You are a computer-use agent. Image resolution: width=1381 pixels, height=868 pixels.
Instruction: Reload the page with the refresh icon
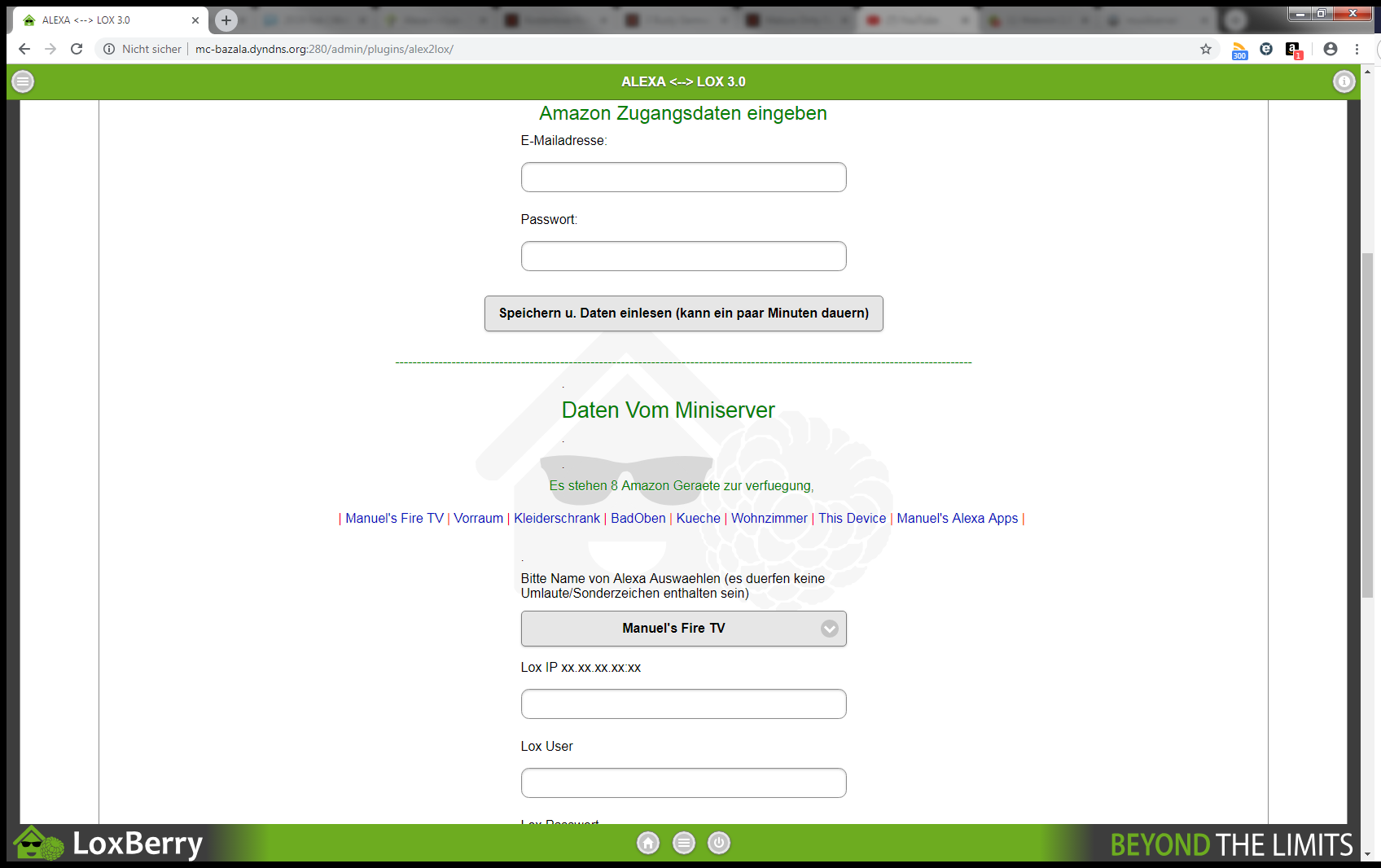(x=77, y=49)
